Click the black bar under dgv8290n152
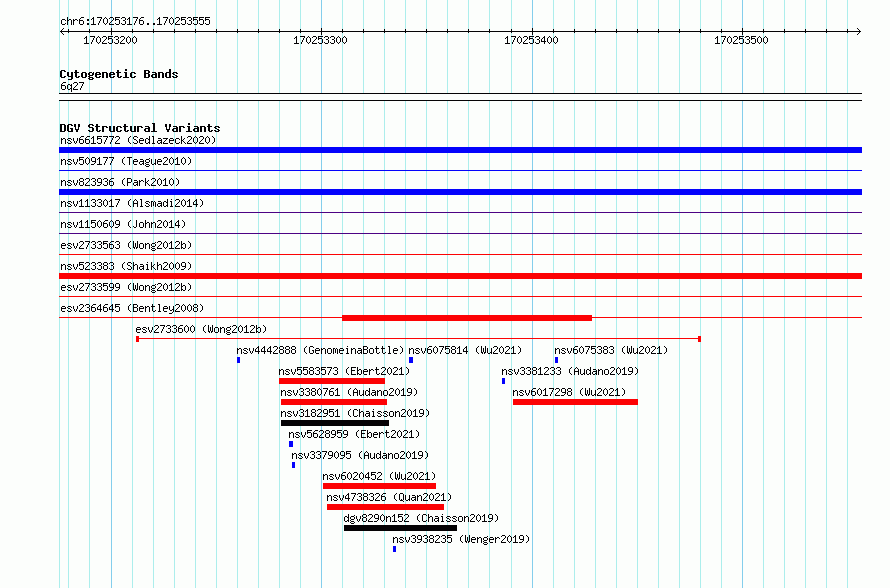Viewport: 890px width, 588px height. tap(400, 528)
